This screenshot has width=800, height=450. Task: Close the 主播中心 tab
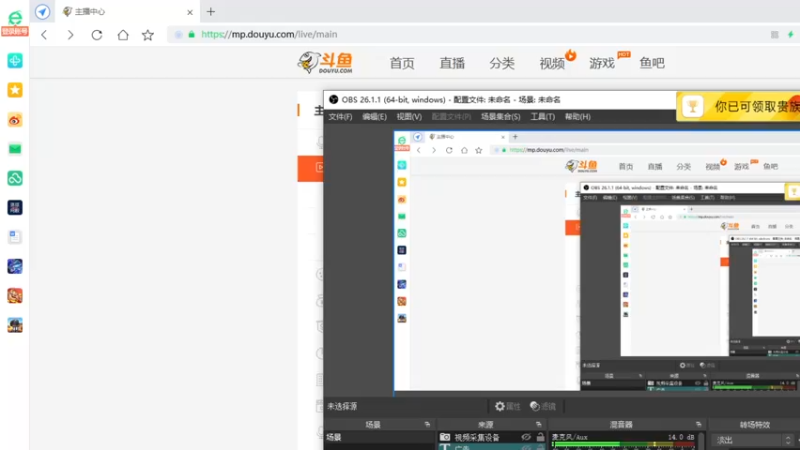[x=190, y=12]
